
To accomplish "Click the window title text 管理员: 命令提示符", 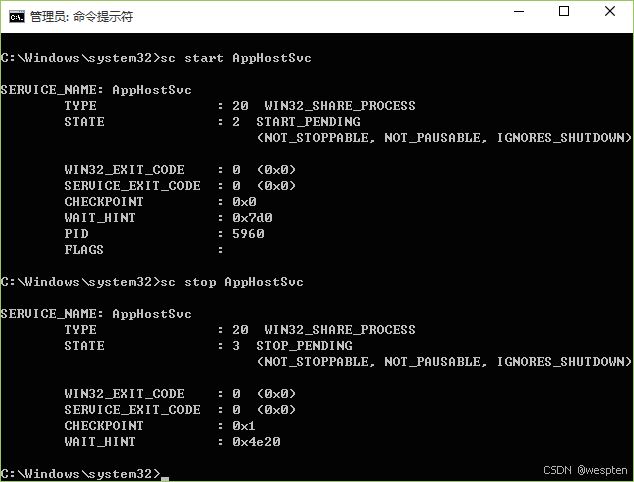I will tap(81, 16).
